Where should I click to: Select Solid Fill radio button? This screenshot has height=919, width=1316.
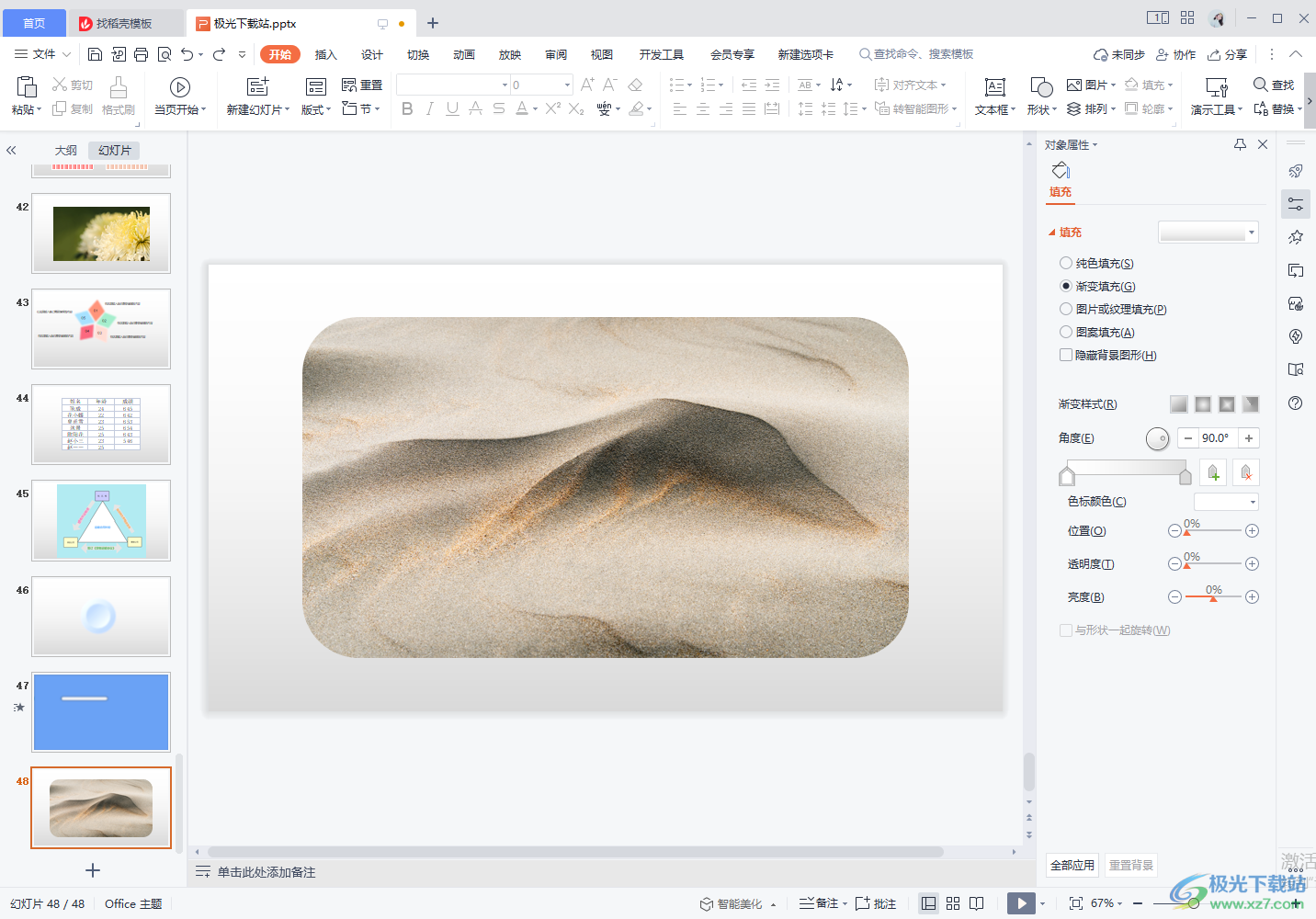(x=1066, y=263)
